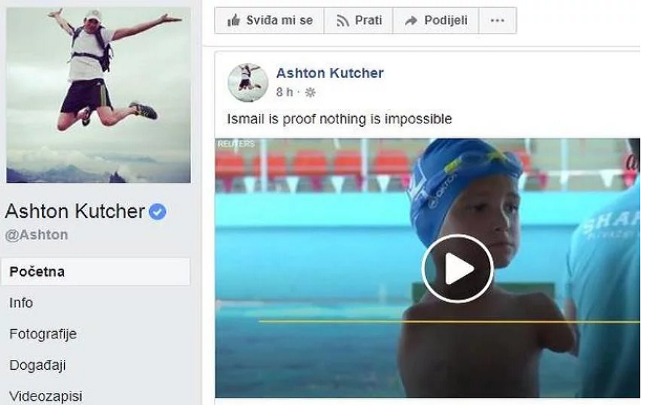Click the Podijeli share button
658x405 pixels.
coord(436,21)
